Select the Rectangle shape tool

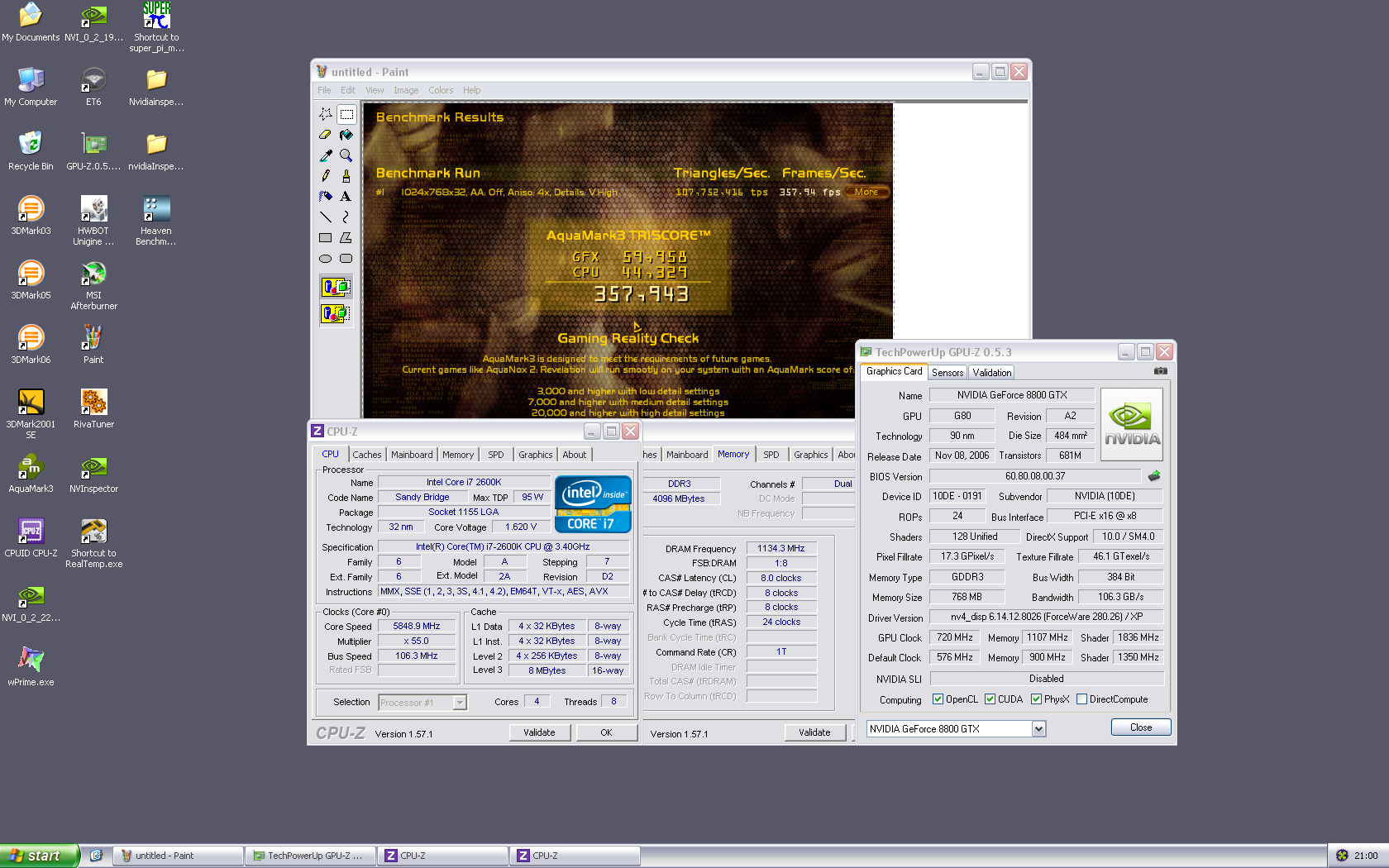coord(326,238)
